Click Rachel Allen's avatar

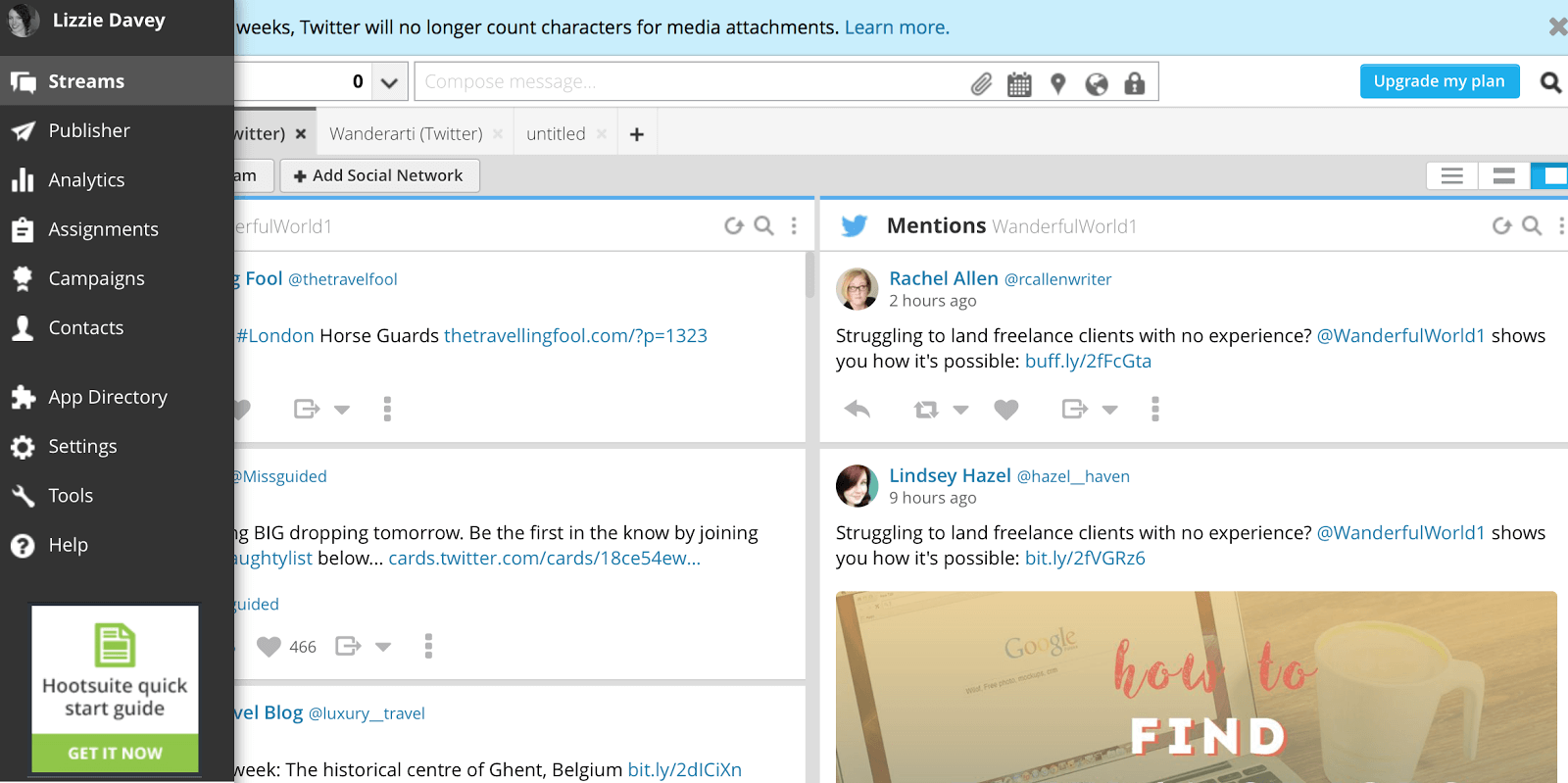857,289
